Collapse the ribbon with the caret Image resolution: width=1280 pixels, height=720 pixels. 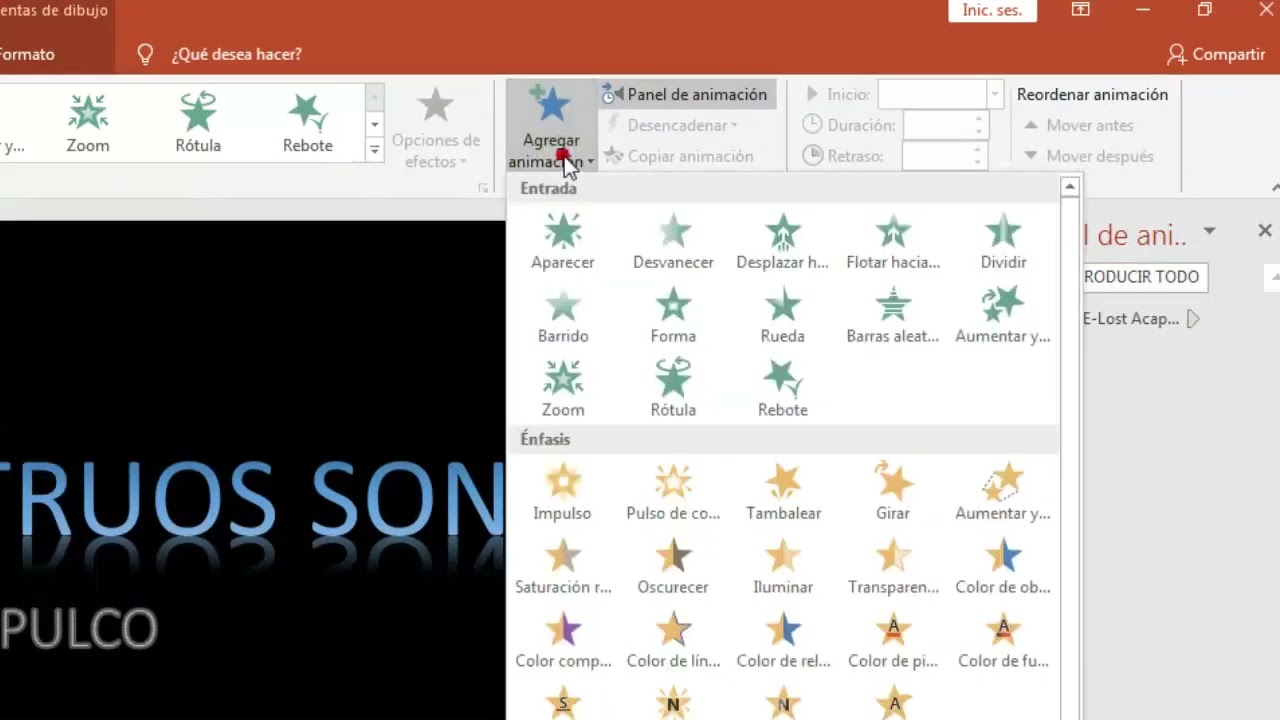coord(1275,187)
